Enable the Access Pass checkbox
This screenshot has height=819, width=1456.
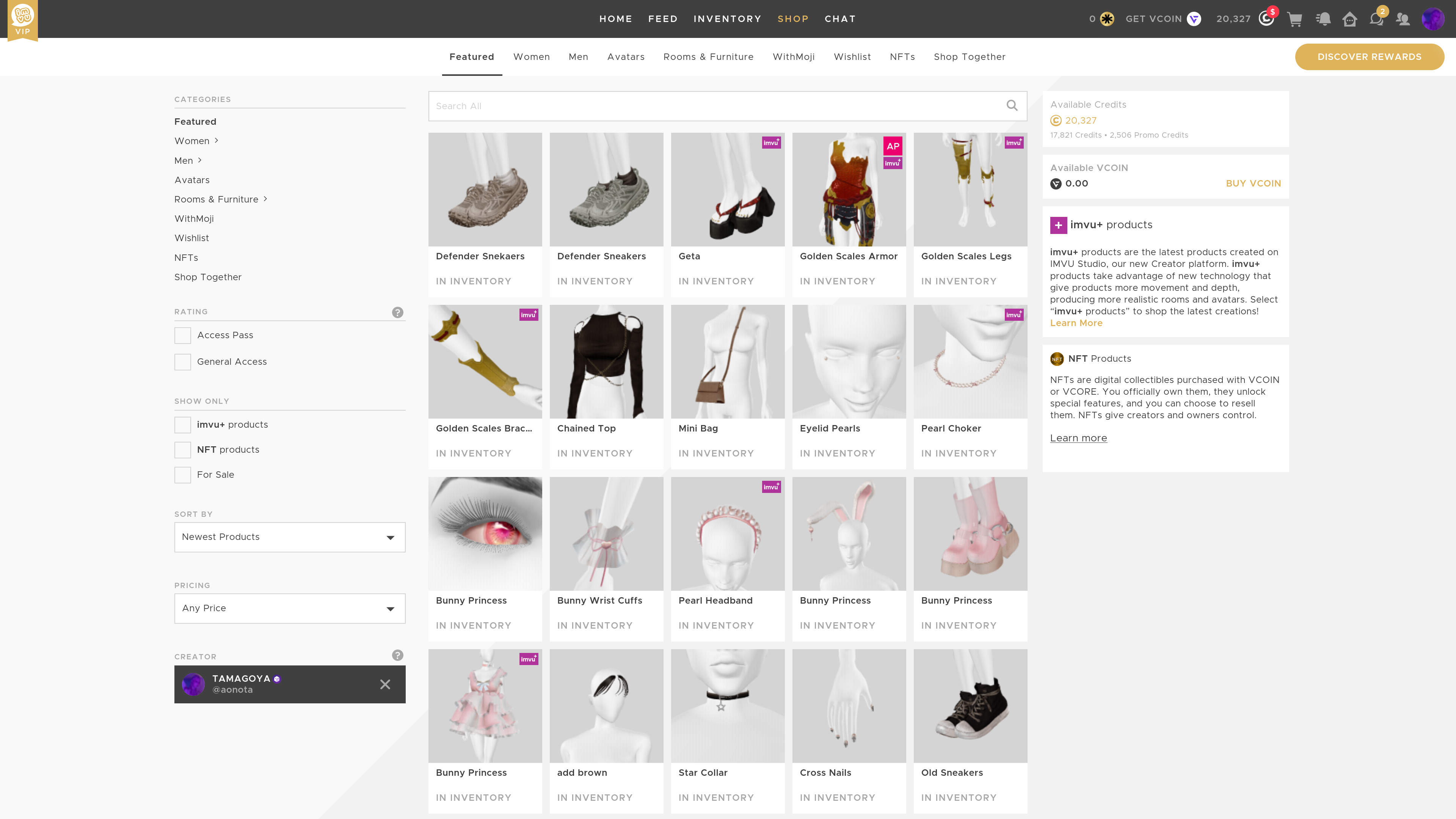click(x=182, y=335)
